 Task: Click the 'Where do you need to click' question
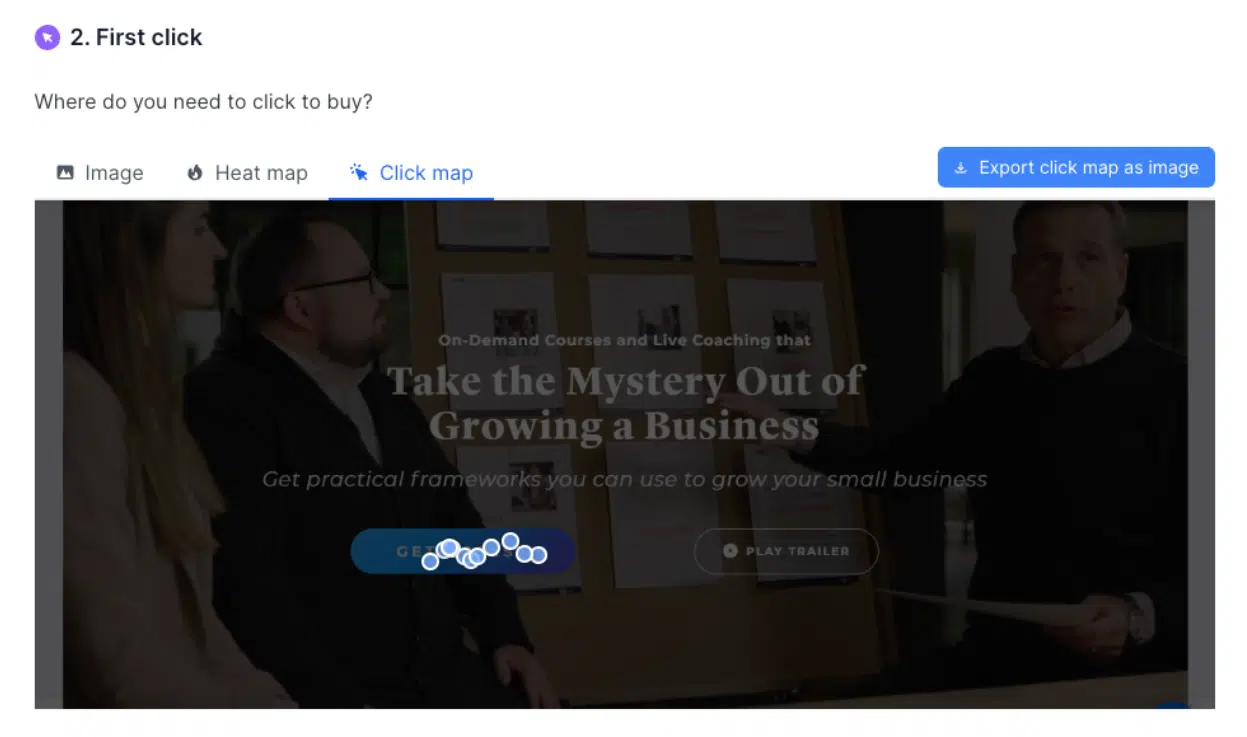coord(203,102)
